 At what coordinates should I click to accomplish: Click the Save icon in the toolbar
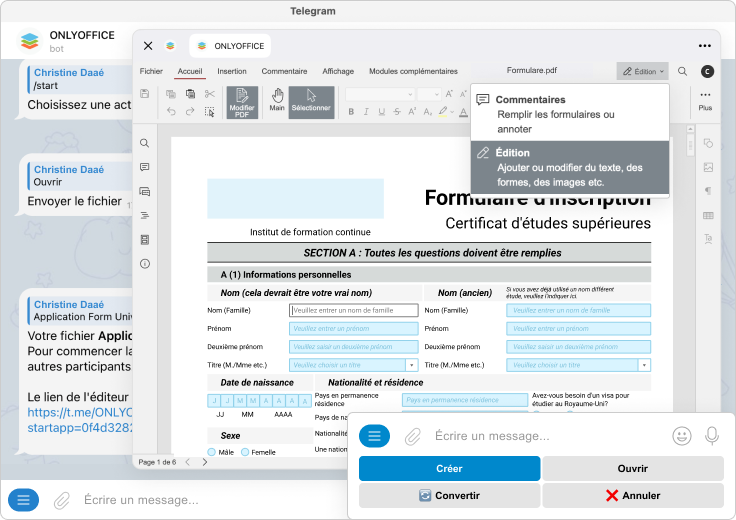(145, 94)
